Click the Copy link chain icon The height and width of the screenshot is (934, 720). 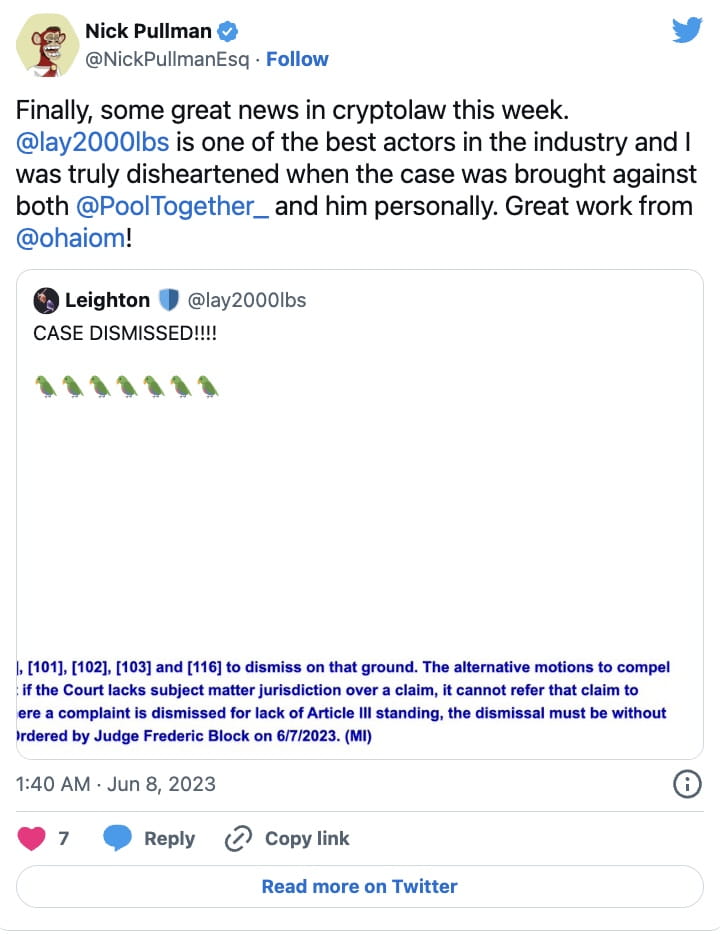(239, 838)
